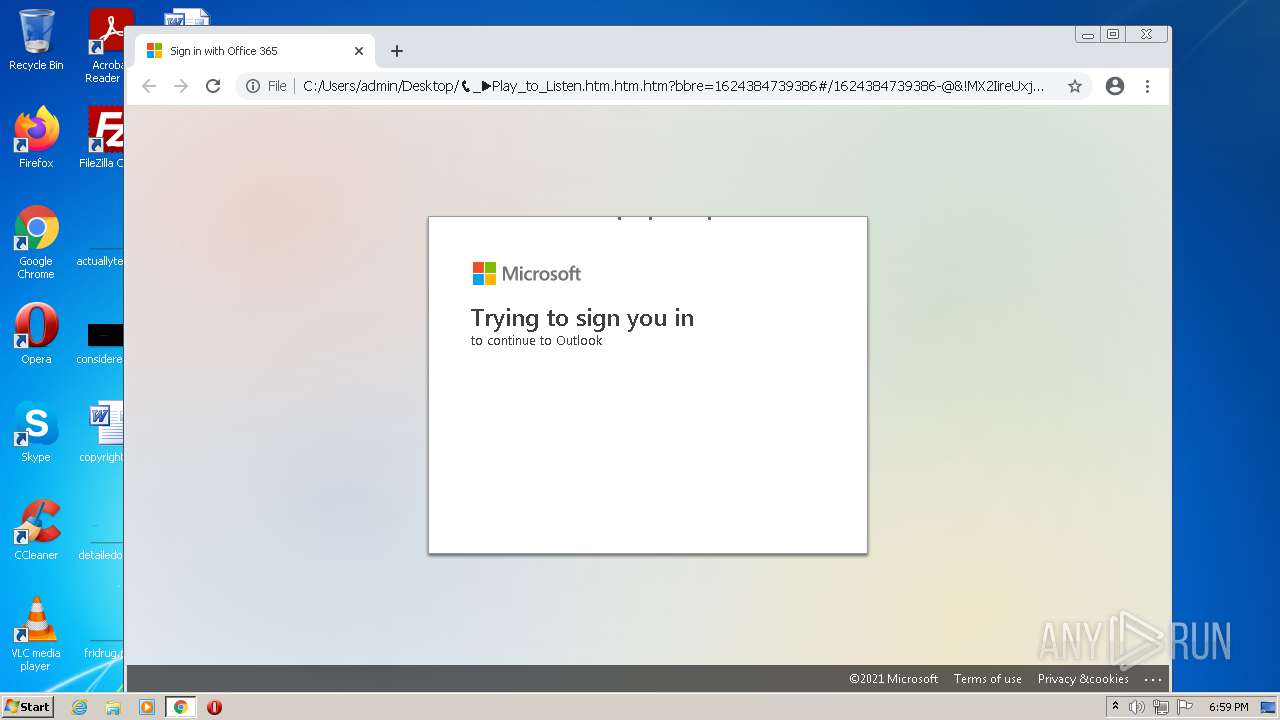Open the Windows Start menu
The height and width of the screenshot is (720, 1280).
28,706
